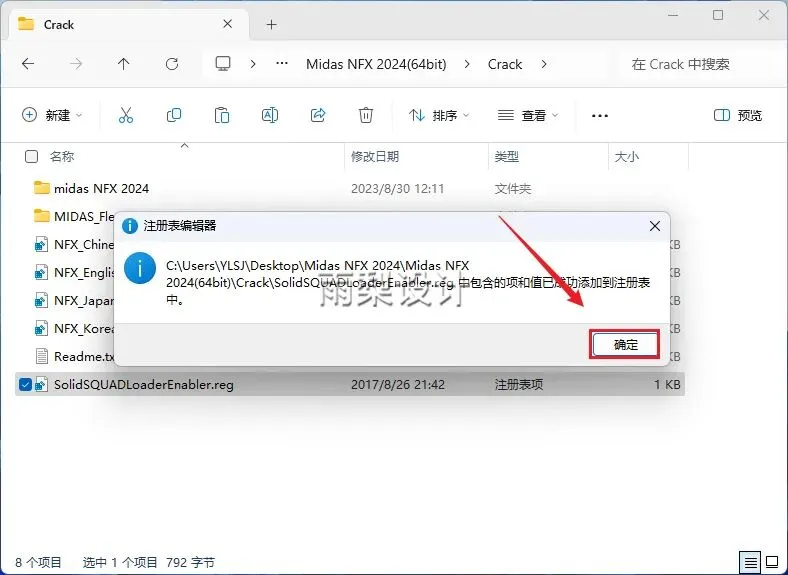Go up one folder level

[124, 64]
